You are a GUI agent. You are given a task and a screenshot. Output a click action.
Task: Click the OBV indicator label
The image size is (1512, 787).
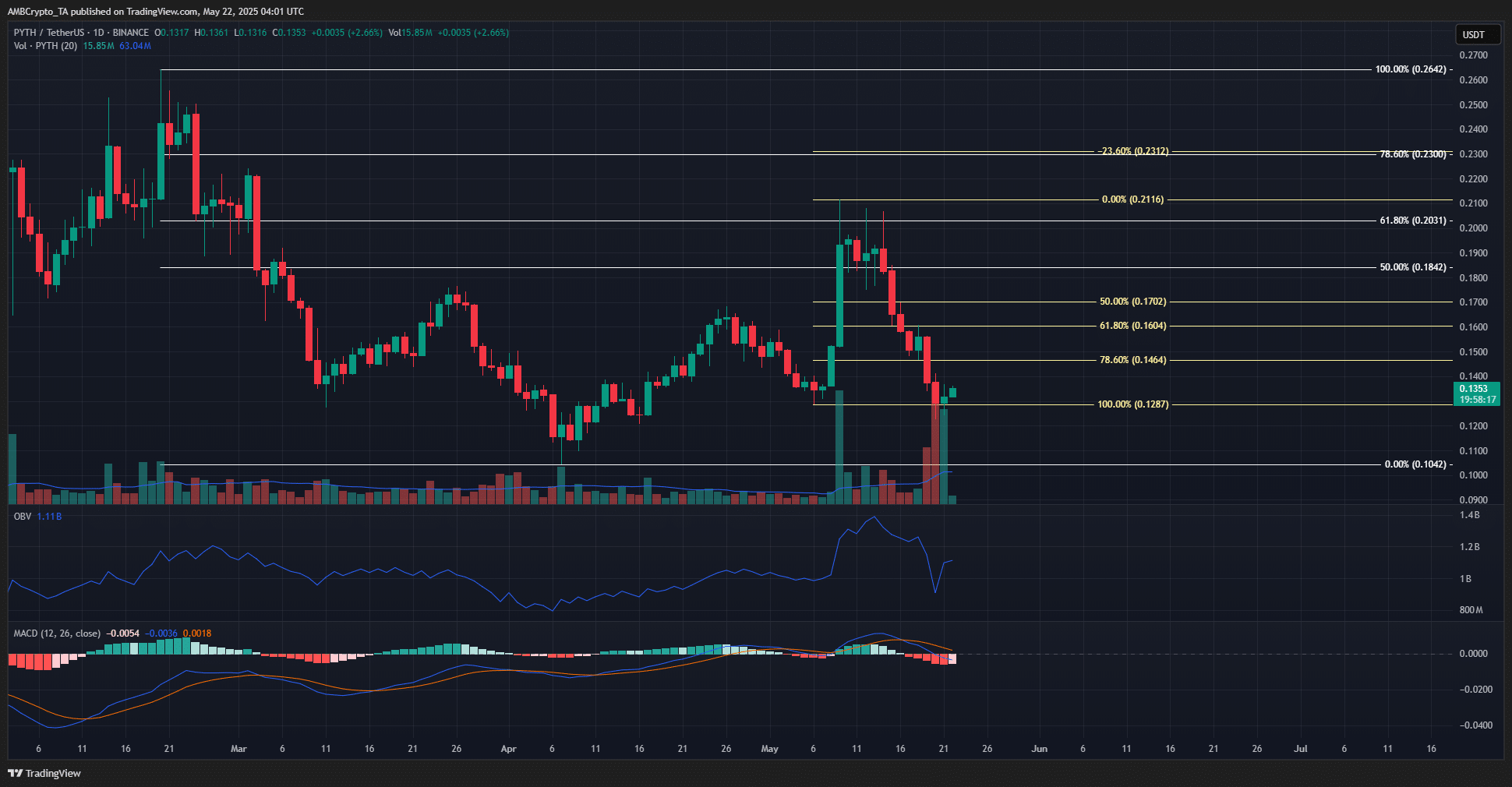tap(23, 517)
